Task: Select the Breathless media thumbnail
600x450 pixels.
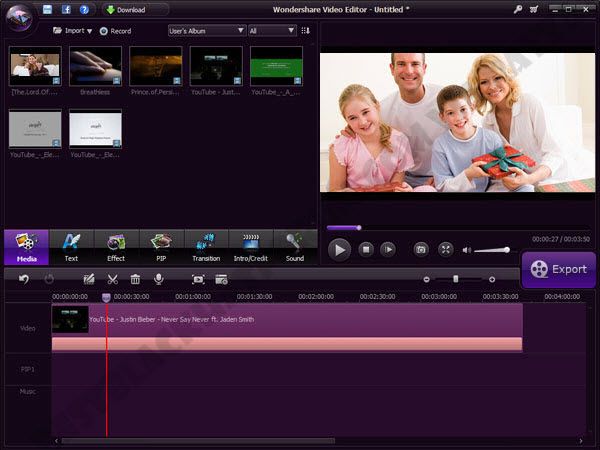Action: (95, 66)
